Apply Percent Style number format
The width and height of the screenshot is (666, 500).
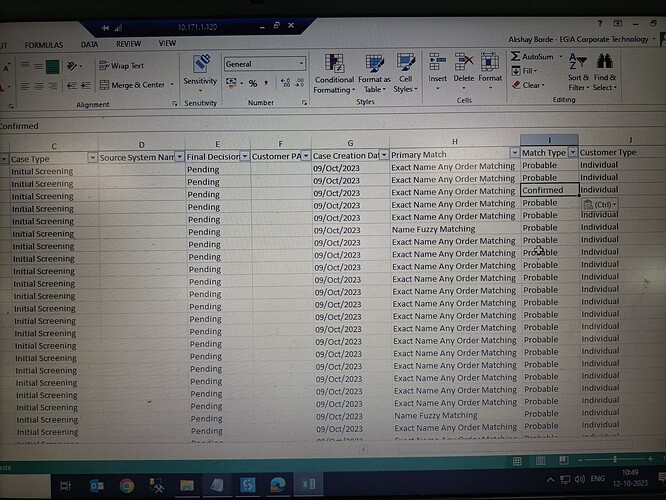point(253,83)
